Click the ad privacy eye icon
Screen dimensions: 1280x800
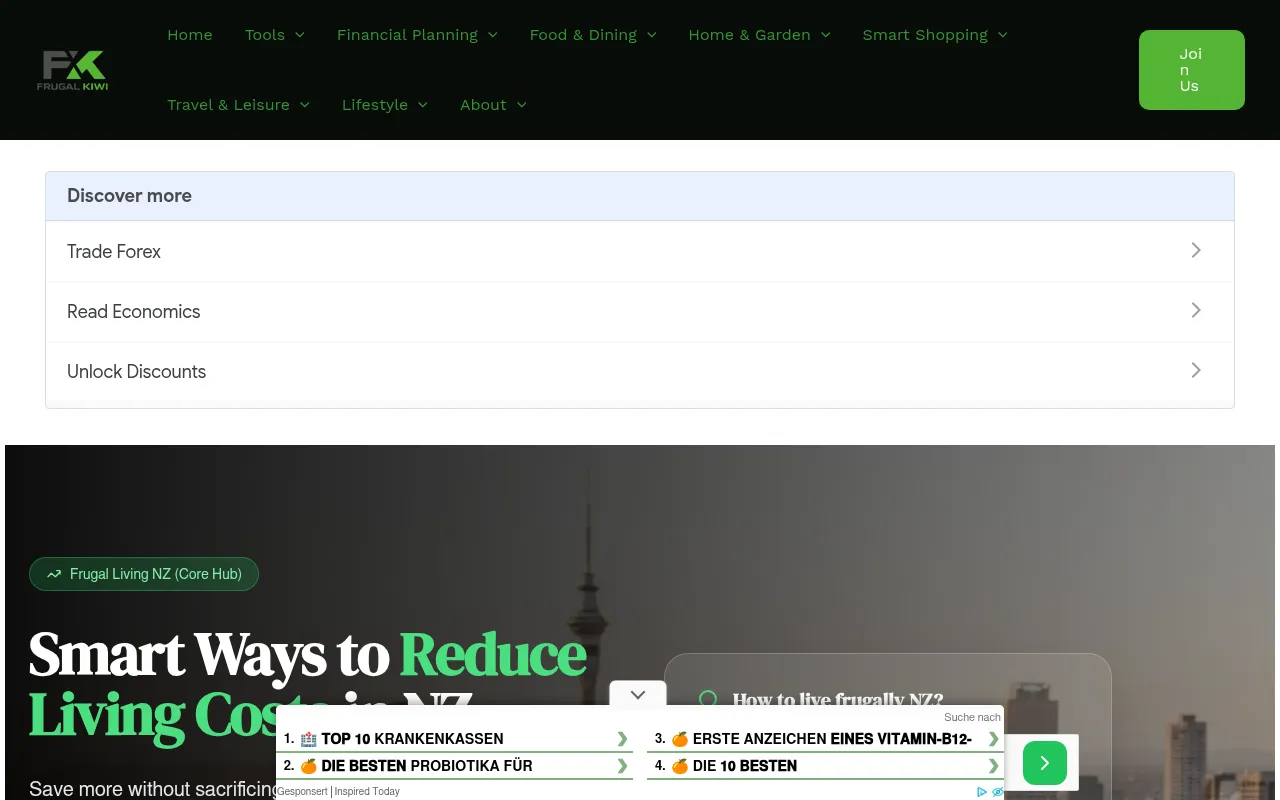[x=997, y=792]
